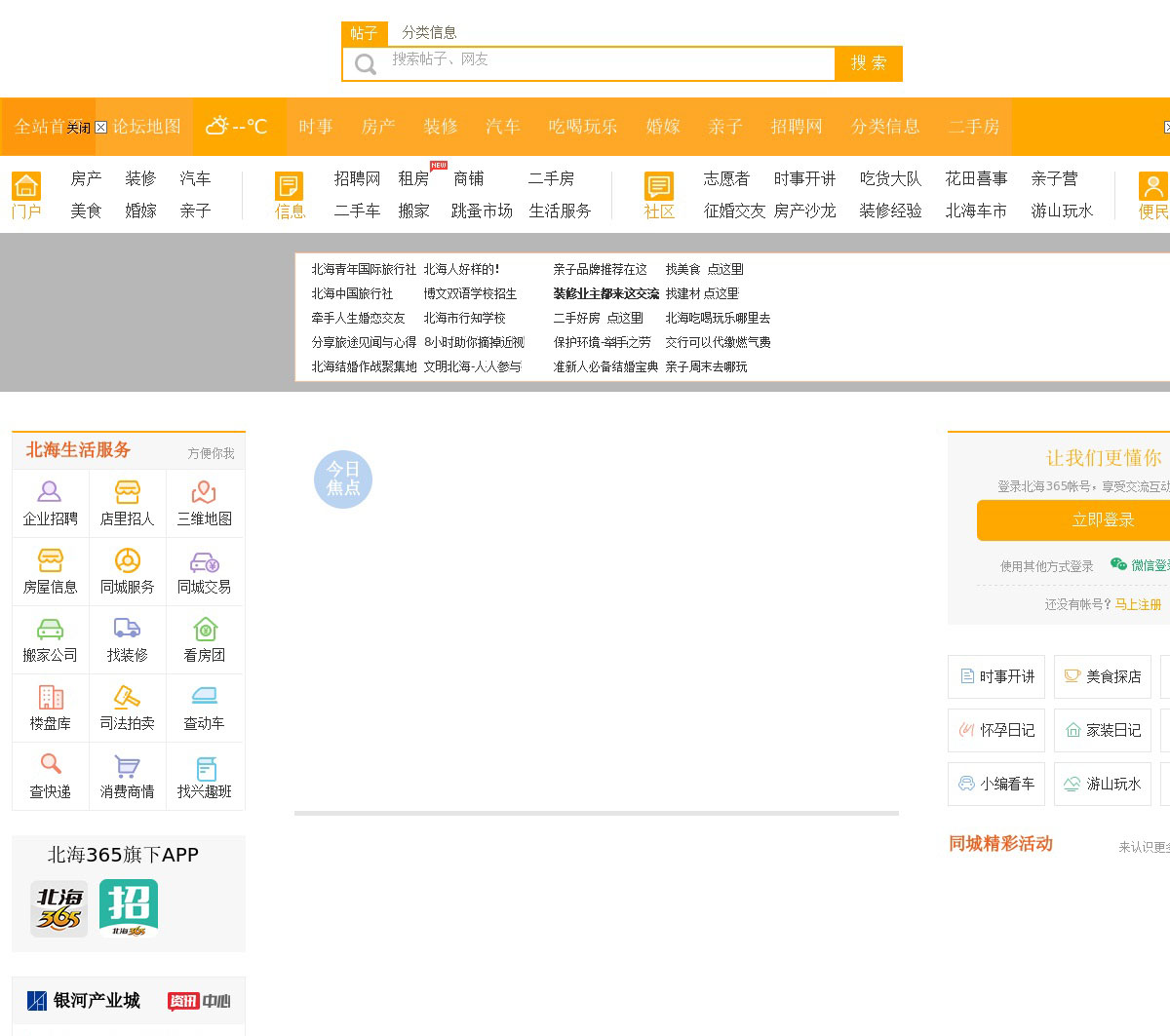Click the 查快递 magnifier icon
The image size is (1170, 1036).
click(x=50, y=765)
